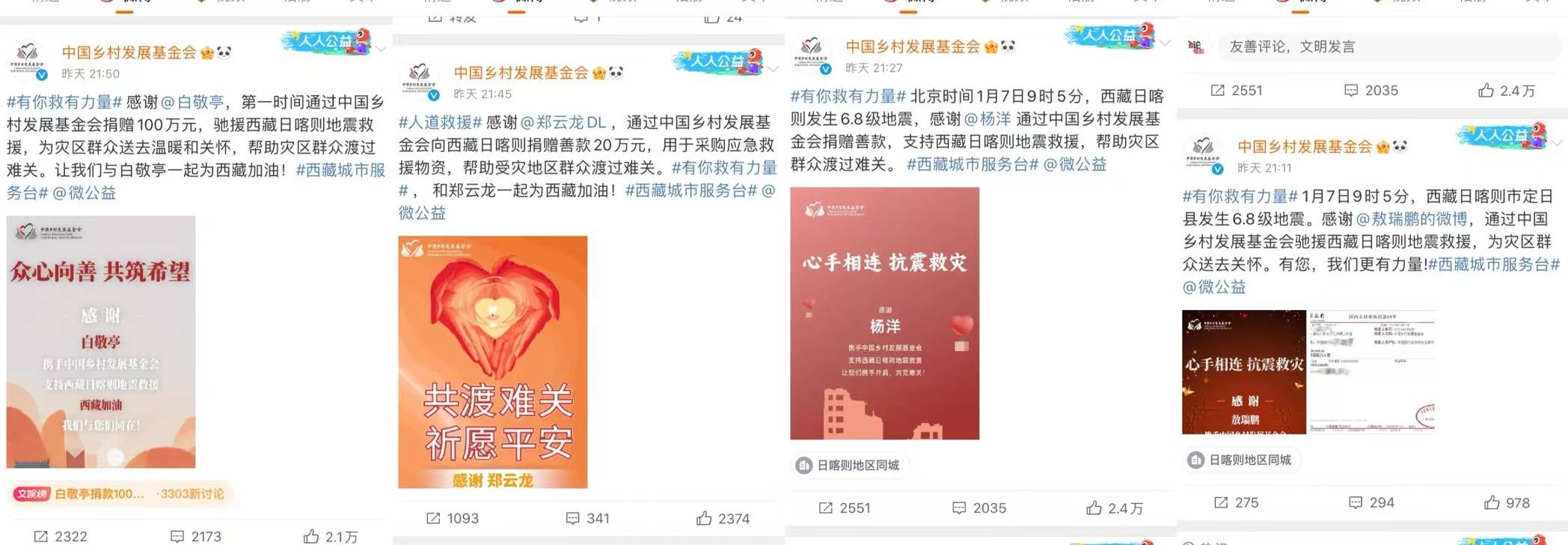Screen dimensions: 1568x545
Task: Repost the 郑云龙 donation post
Action: 452,518
